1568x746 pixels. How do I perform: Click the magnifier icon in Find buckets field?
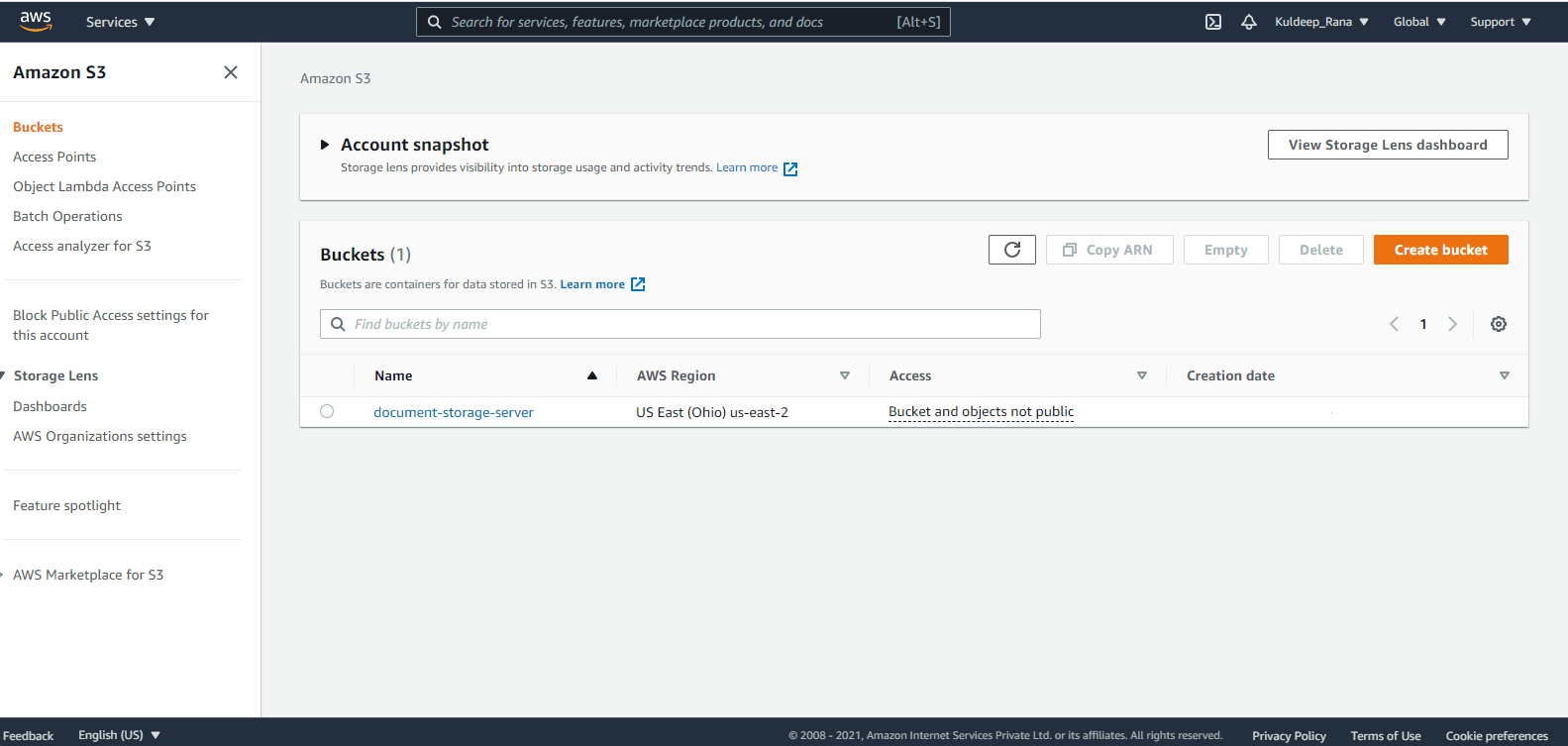click(x=338, y=324)
